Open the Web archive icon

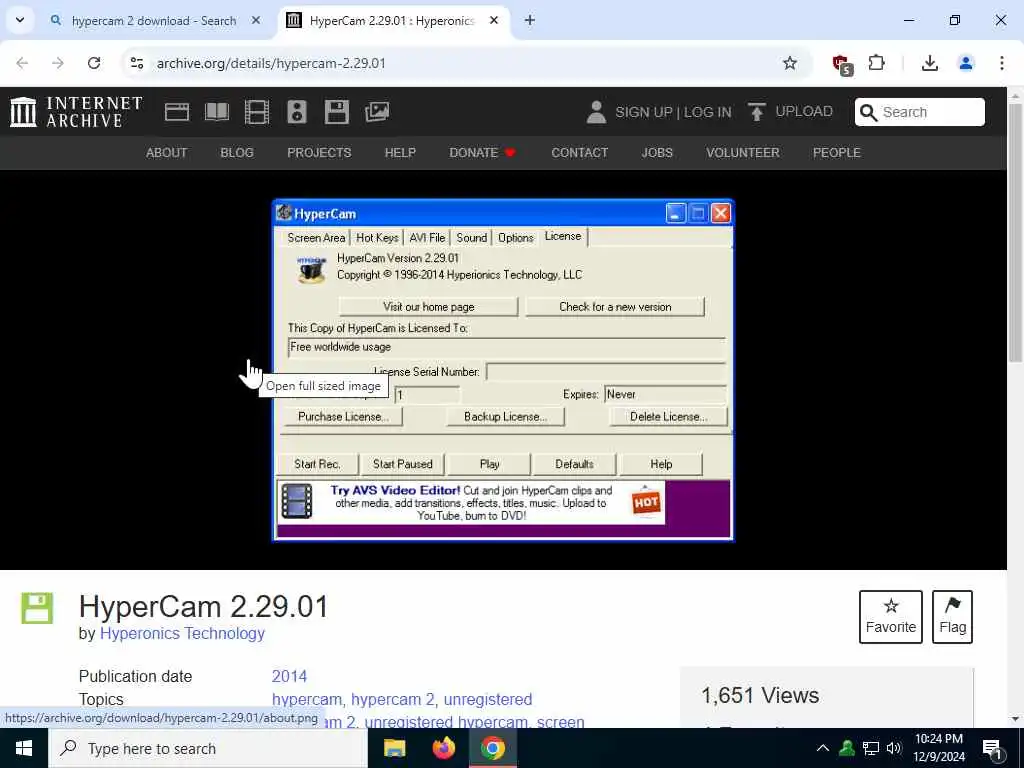tap(176, 112)
